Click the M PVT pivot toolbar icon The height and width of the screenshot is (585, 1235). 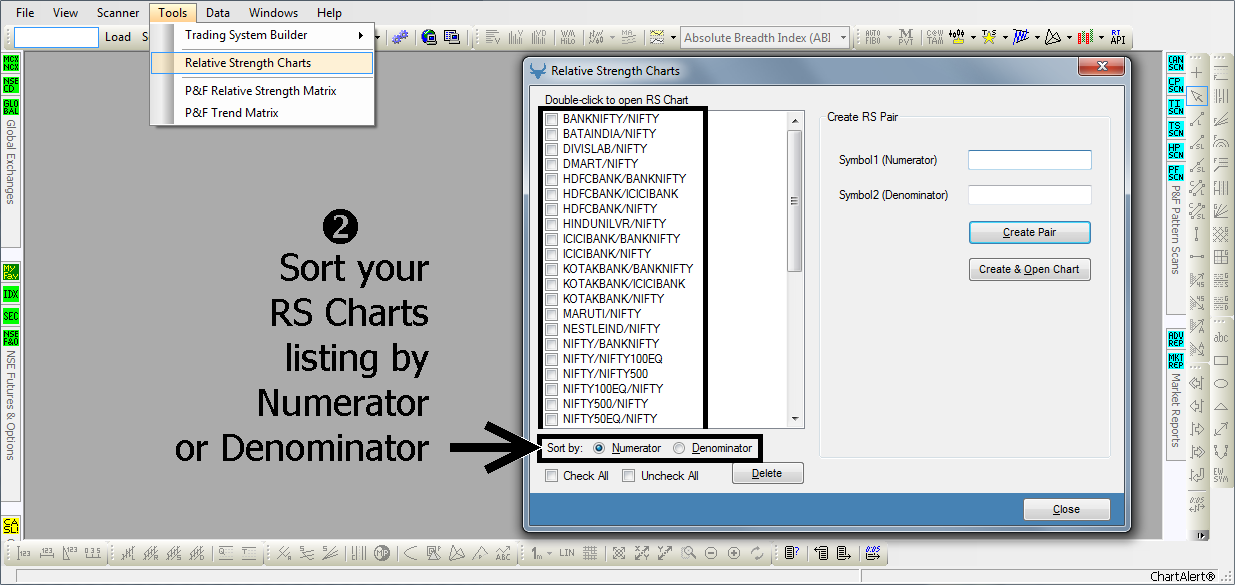[x=906, y=38]
